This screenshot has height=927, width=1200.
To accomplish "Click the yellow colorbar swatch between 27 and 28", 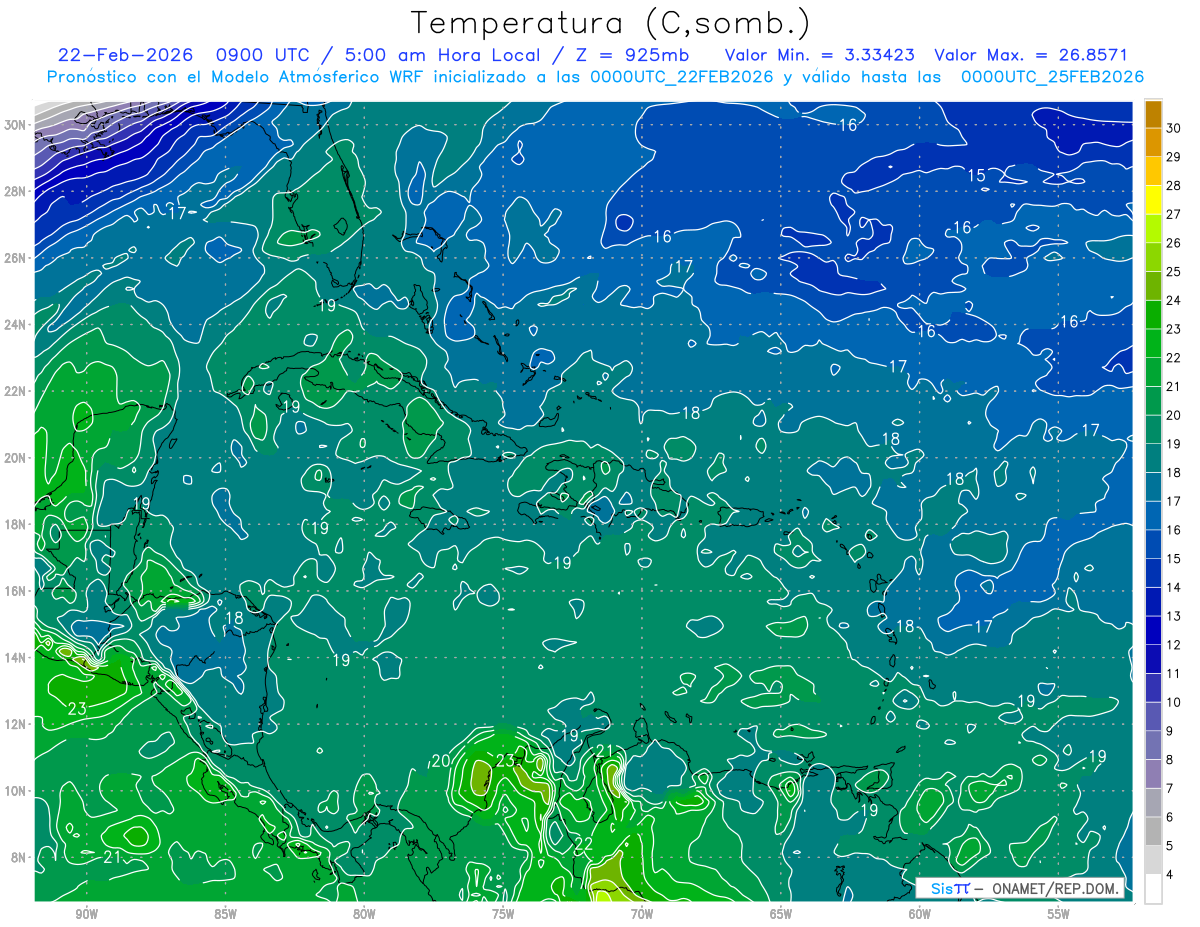I will tap(1153, 199).
